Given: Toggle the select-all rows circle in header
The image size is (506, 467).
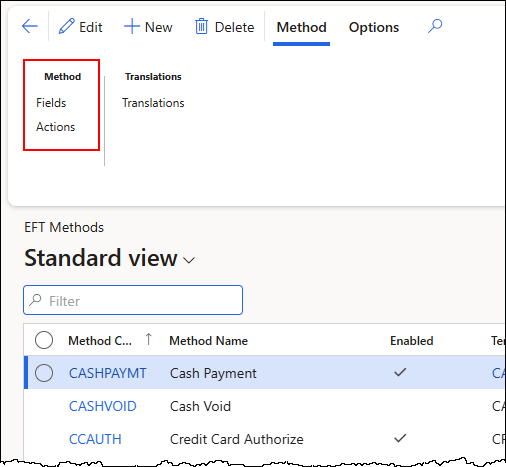Looking at the screenshot, I should pos(44,340).
